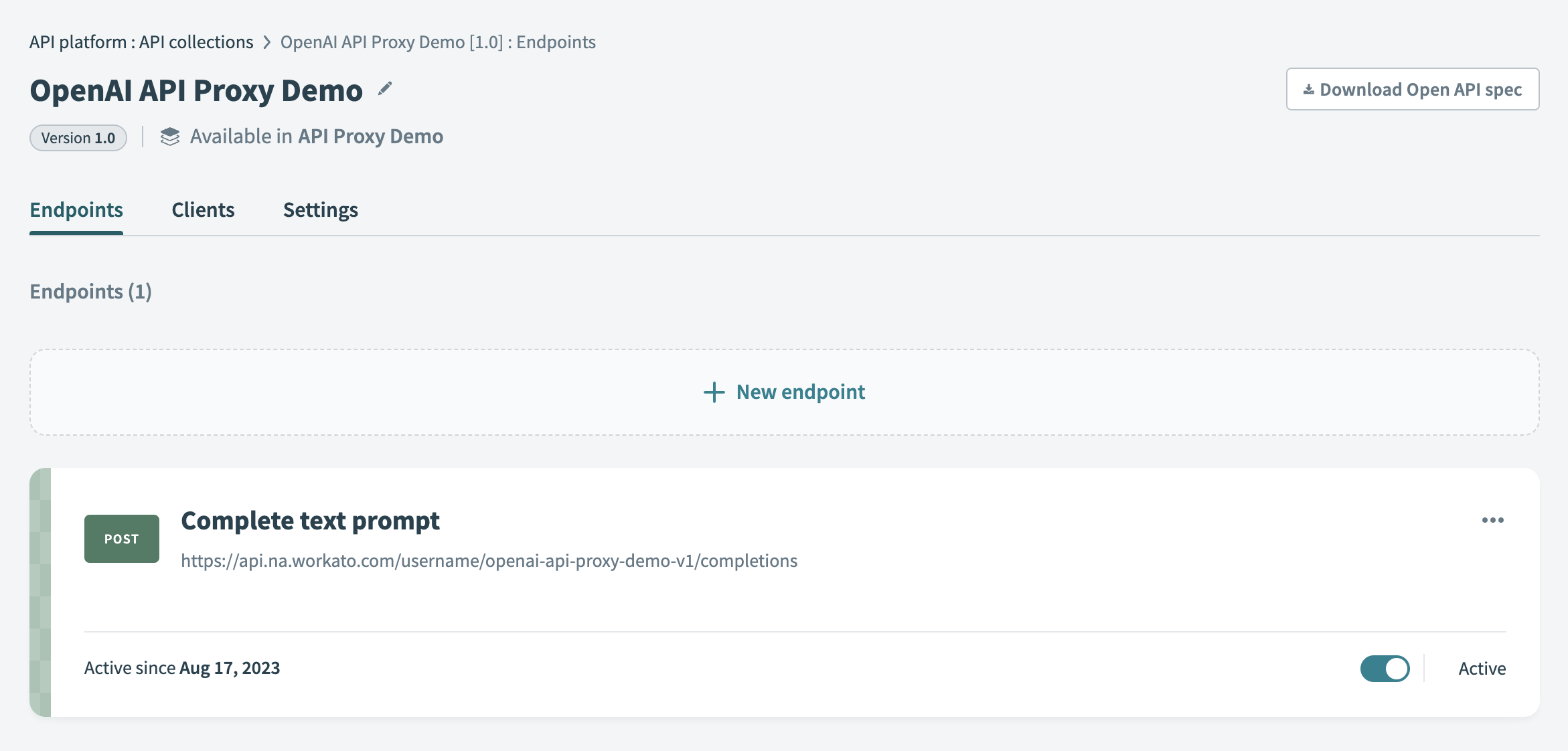The height and width of the screenshot is (751, 1568).
Task: Open the ellipsis menu for Complete text prompt
Action: (x=1492, y=520)
